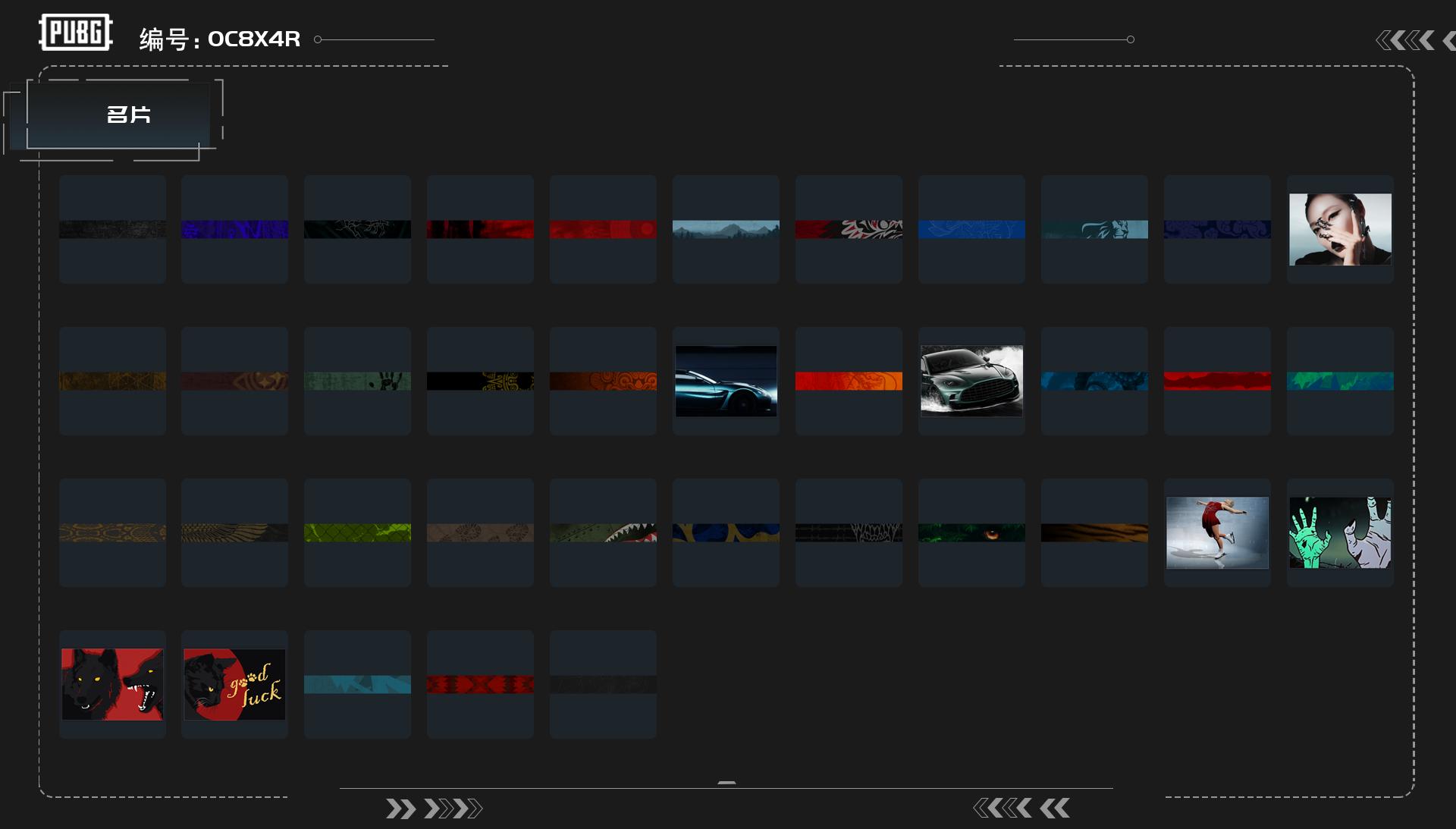Pick the brown footprints name card

coord(480,532)
